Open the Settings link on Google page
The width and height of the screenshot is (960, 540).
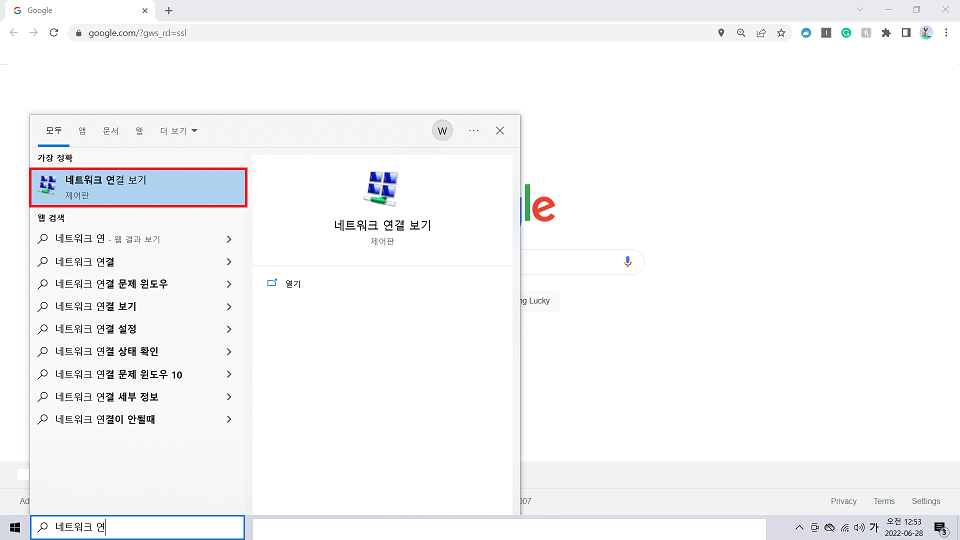click(925, 501)
